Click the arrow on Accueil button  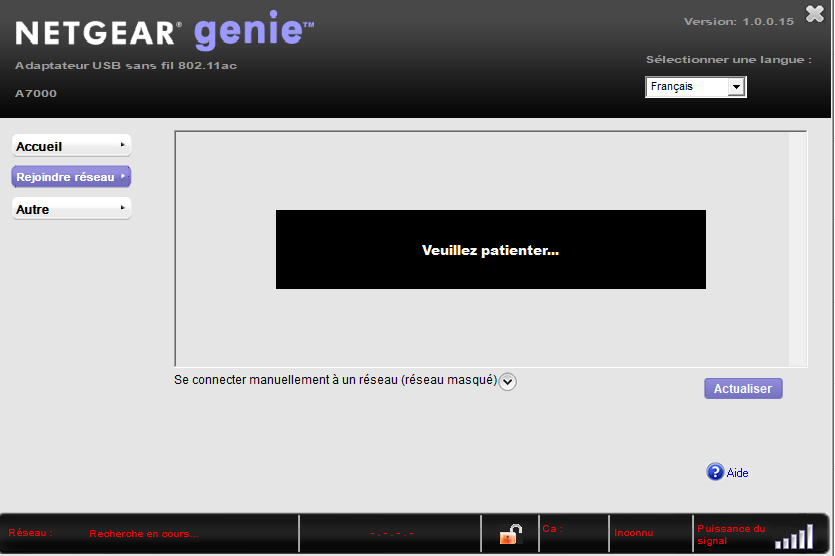click(x=122, y=145)
